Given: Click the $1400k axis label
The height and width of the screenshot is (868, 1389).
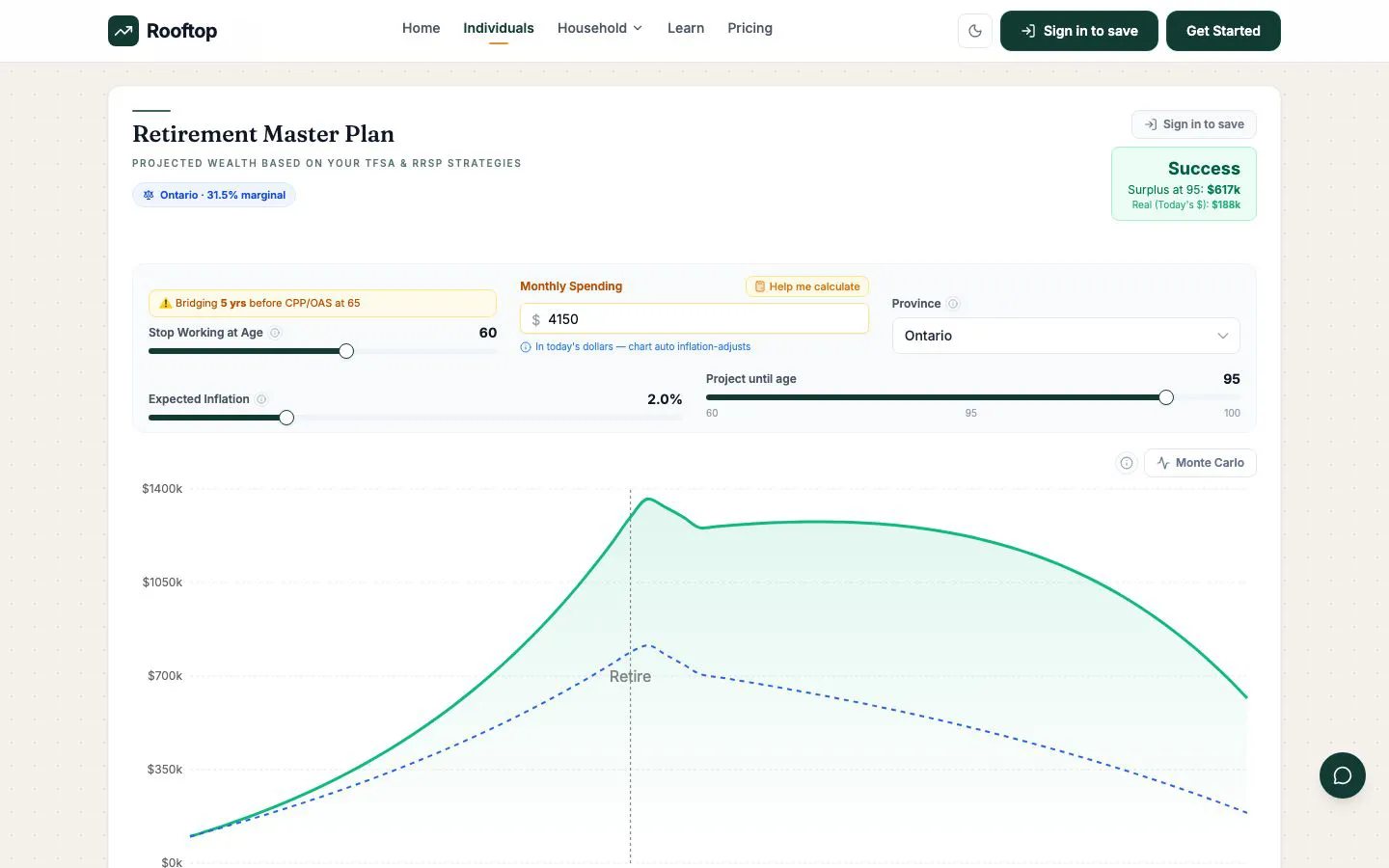Looking at the screenshot, I should pos(162,489).
